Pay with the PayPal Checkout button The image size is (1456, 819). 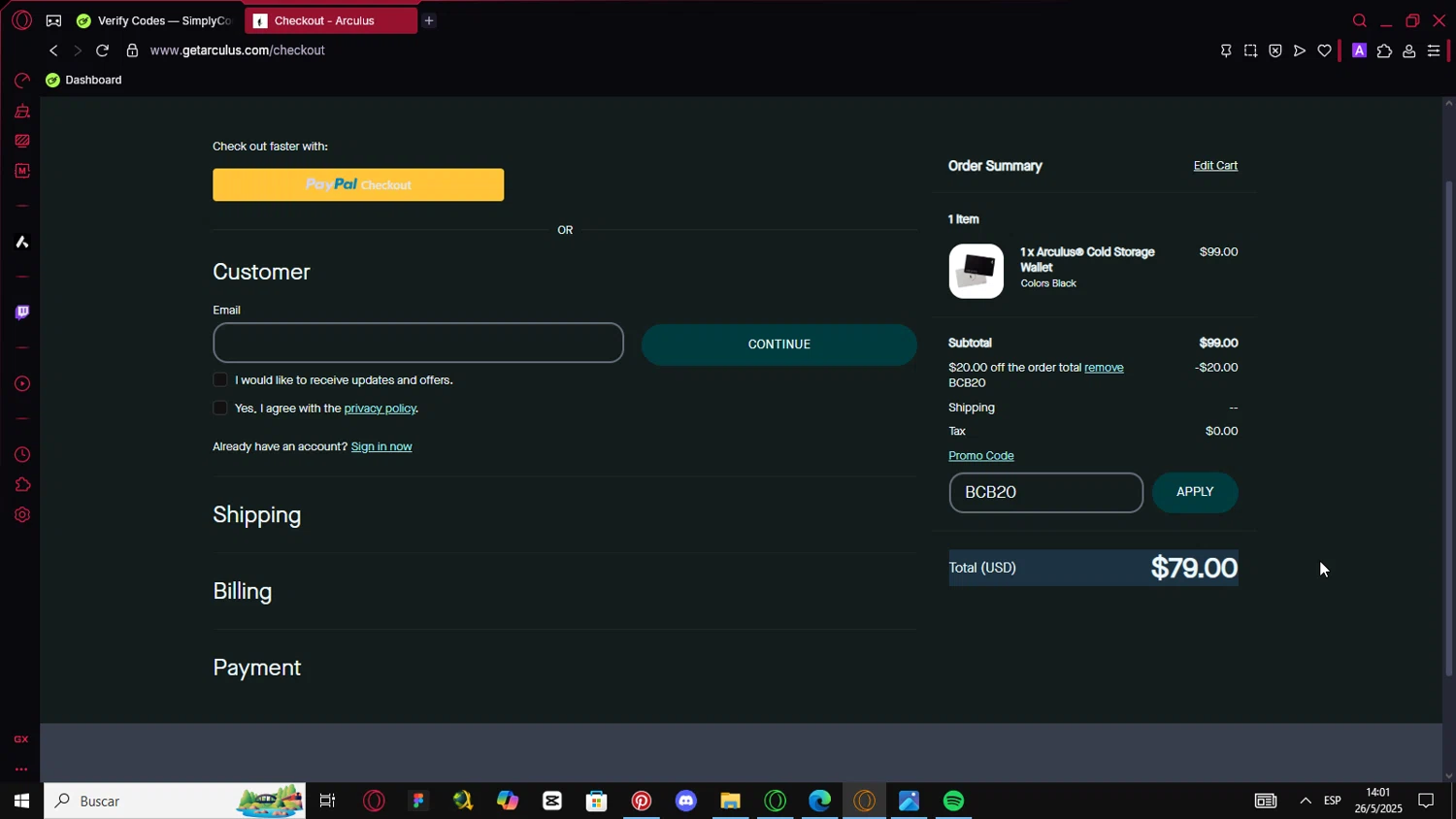[x=358, y=184]
